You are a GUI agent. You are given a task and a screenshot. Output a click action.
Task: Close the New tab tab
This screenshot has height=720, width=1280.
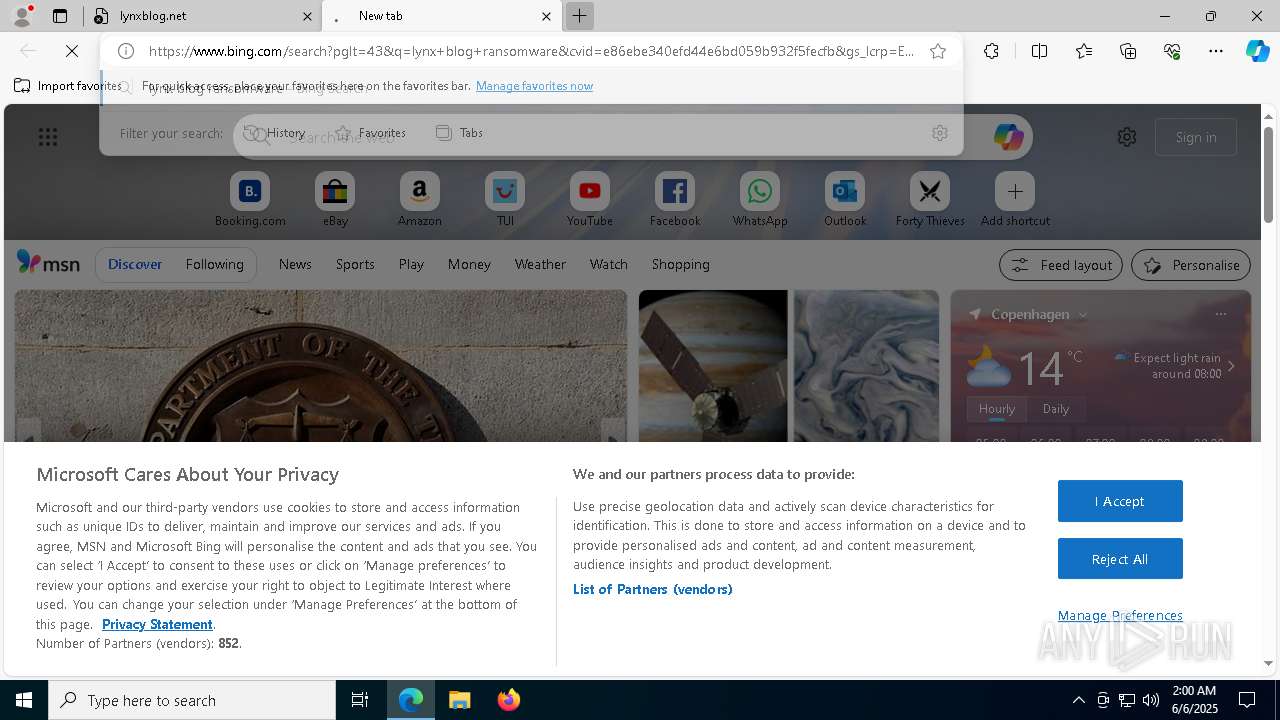(x=546, y=16)
